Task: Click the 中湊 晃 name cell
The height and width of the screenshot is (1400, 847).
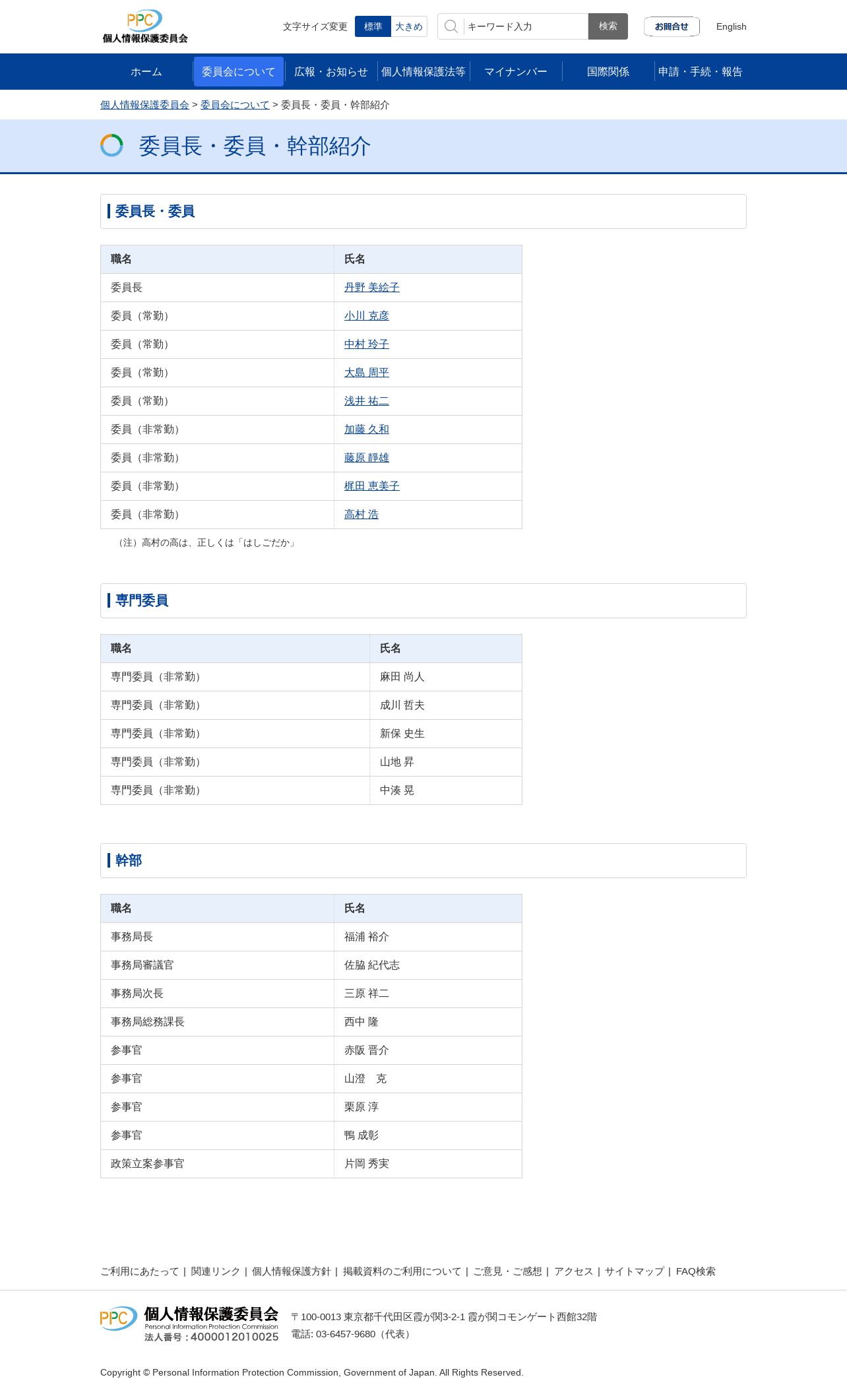Action: click(446, 790)
